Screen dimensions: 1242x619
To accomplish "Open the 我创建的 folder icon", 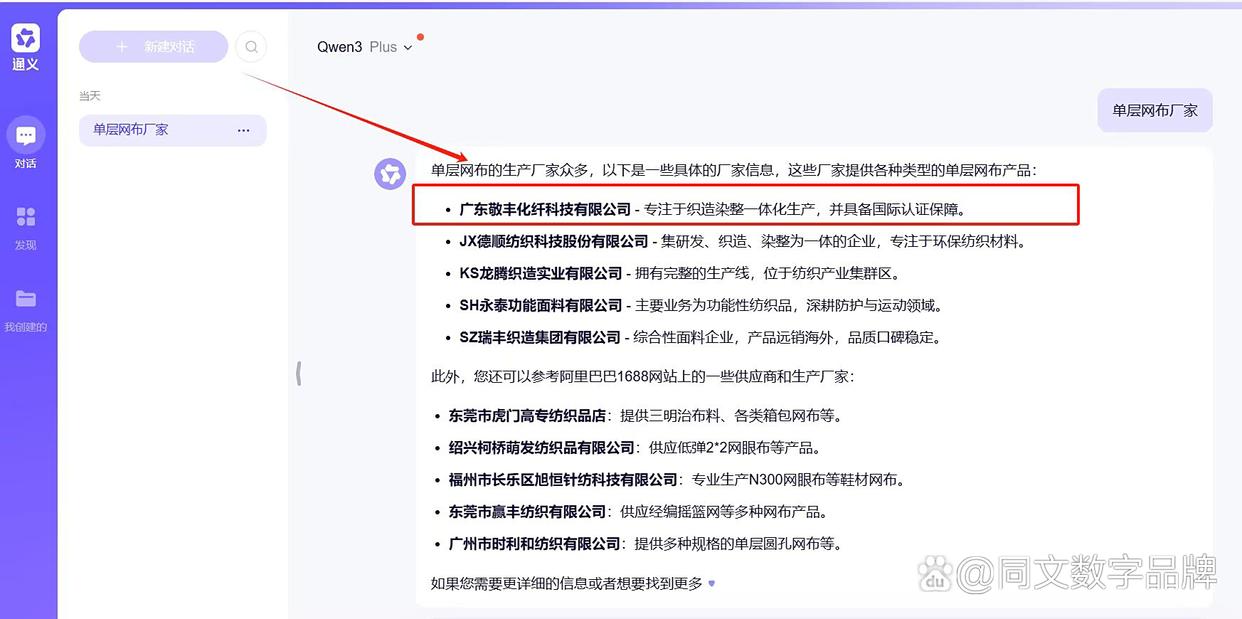I will [x=26, y=299].
